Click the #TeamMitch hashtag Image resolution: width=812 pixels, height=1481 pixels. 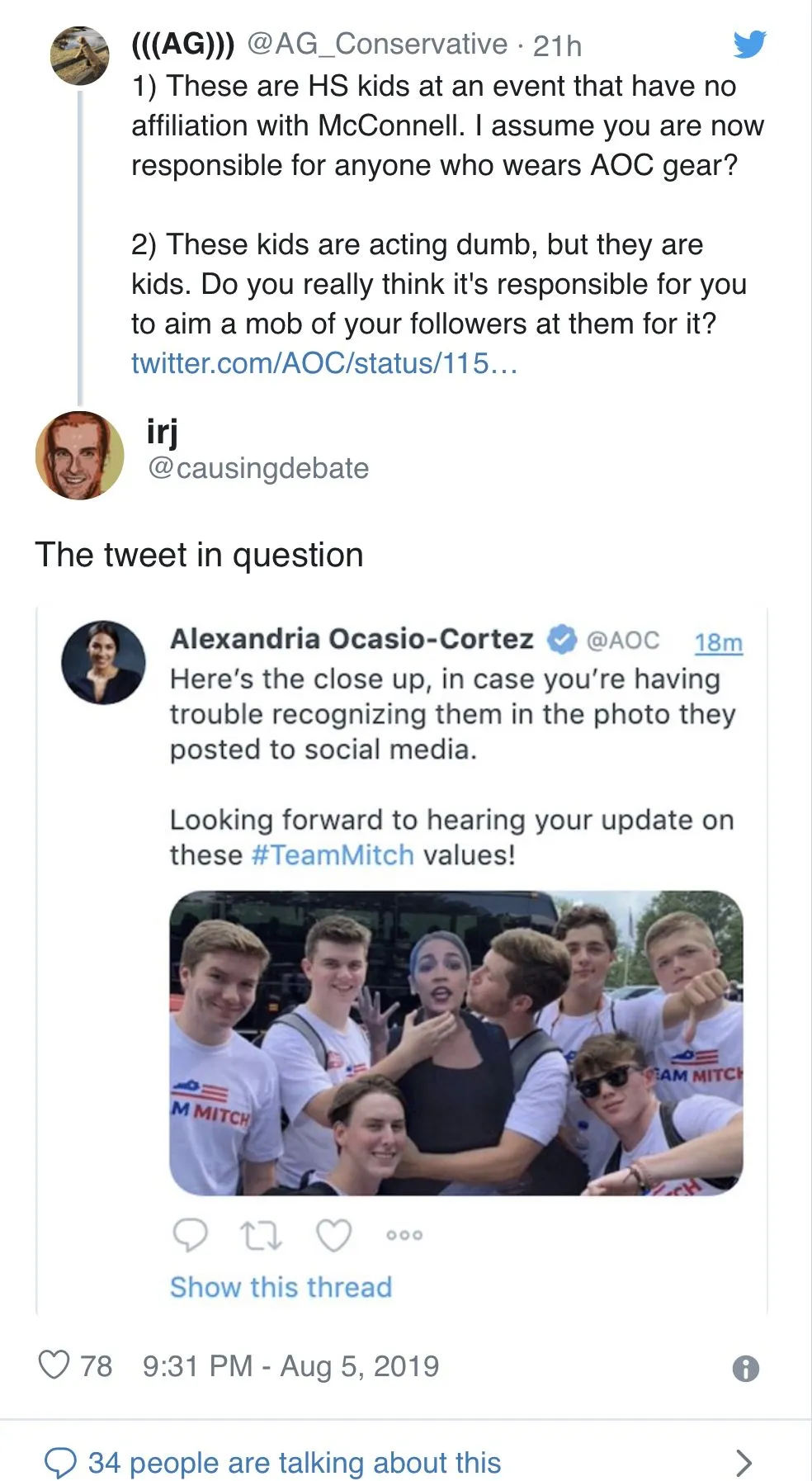[333, 854]
